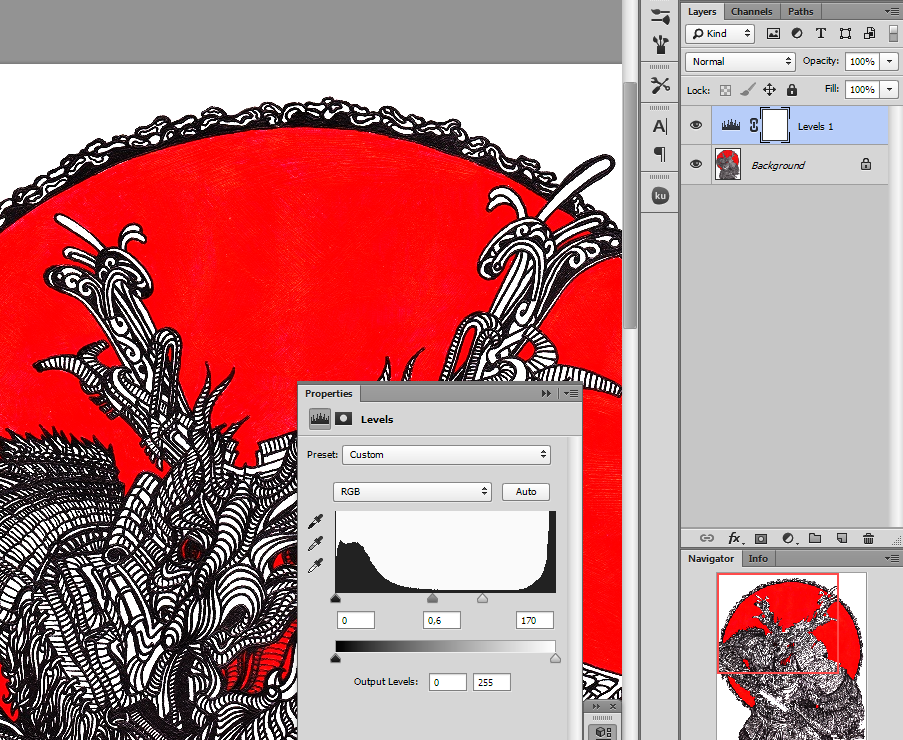Viewport: 903px width, 740px height.
Task: Toggle lock position
Action: click(769, 90)
